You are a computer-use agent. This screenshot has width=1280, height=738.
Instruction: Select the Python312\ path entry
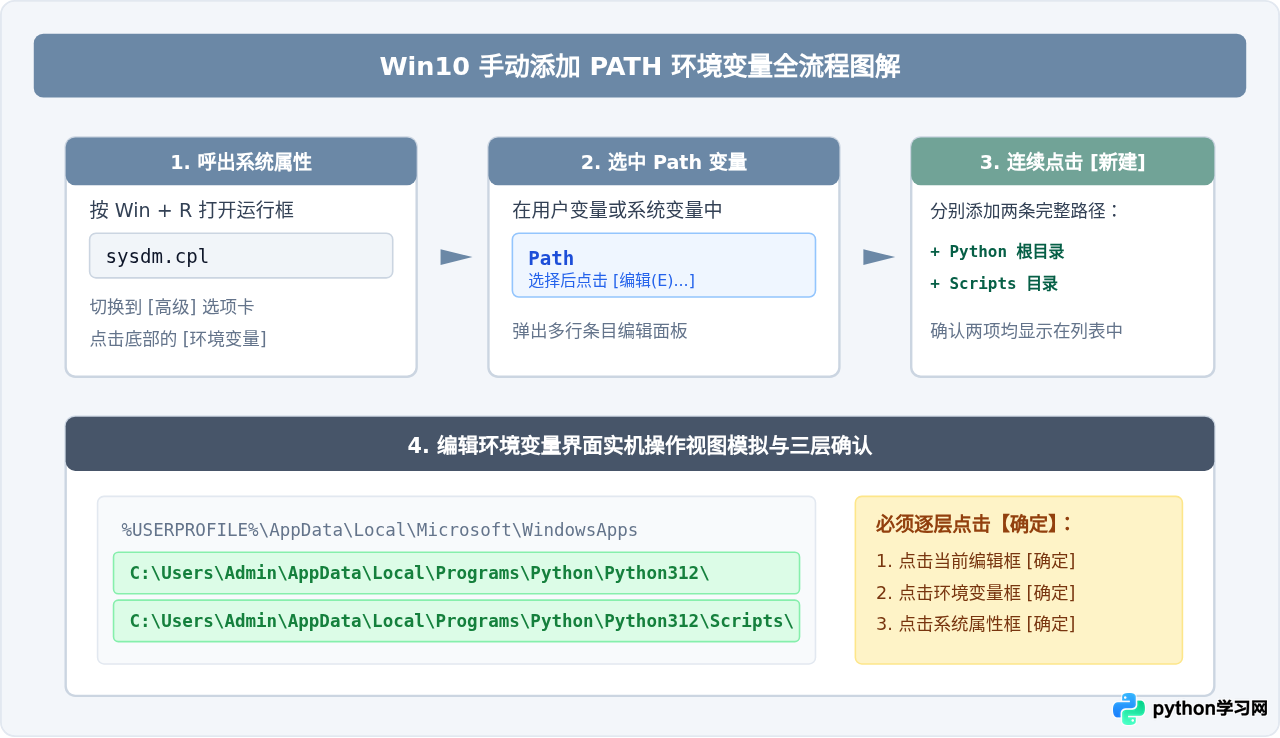(x=456, y=573)
